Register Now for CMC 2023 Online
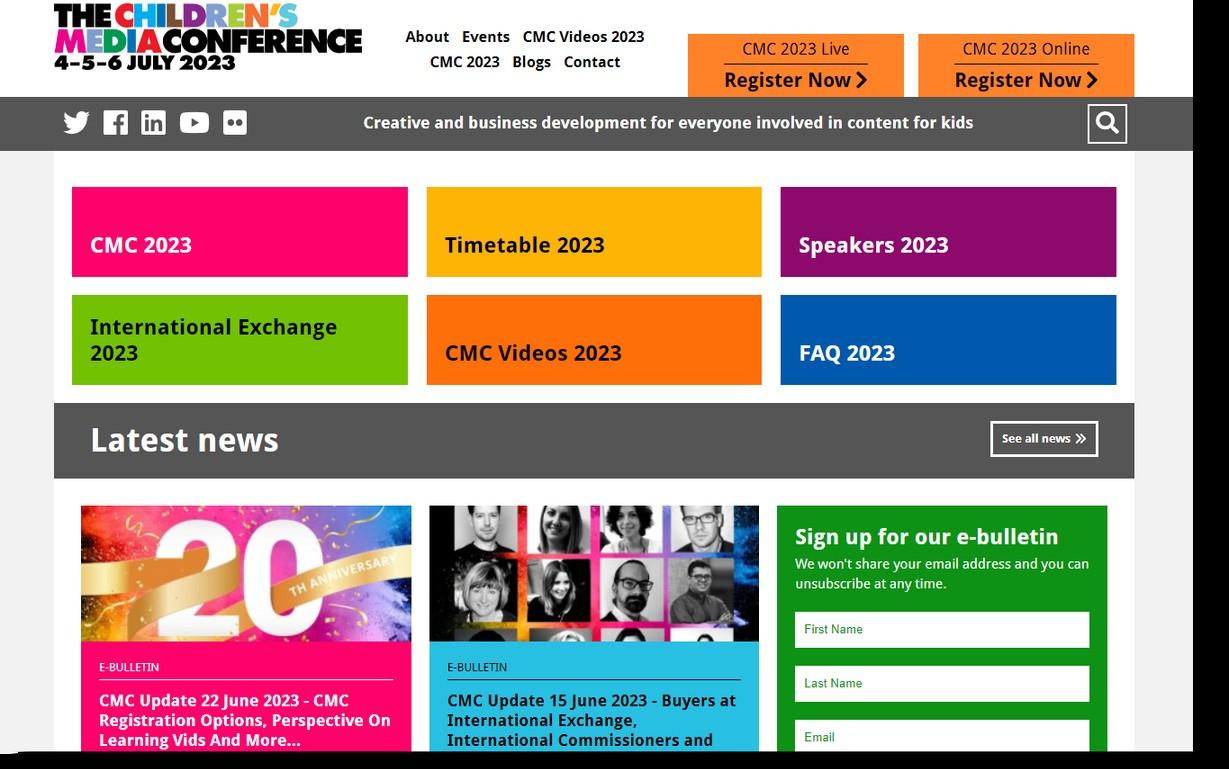The height and width of the screenshot is (769, 1229). (x=1026, y=80)
